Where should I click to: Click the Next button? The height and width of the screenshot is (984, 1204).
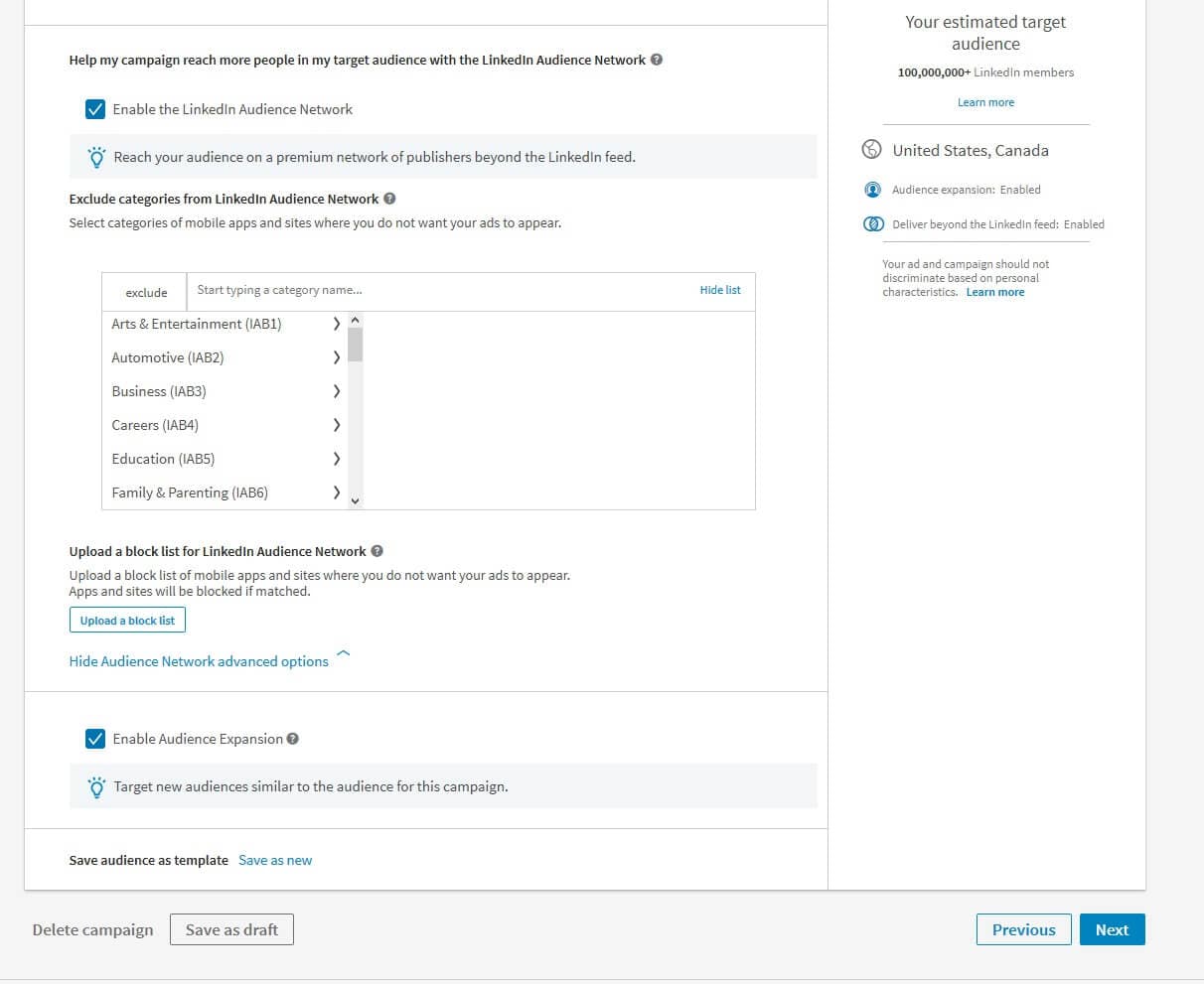[1112, 929]
